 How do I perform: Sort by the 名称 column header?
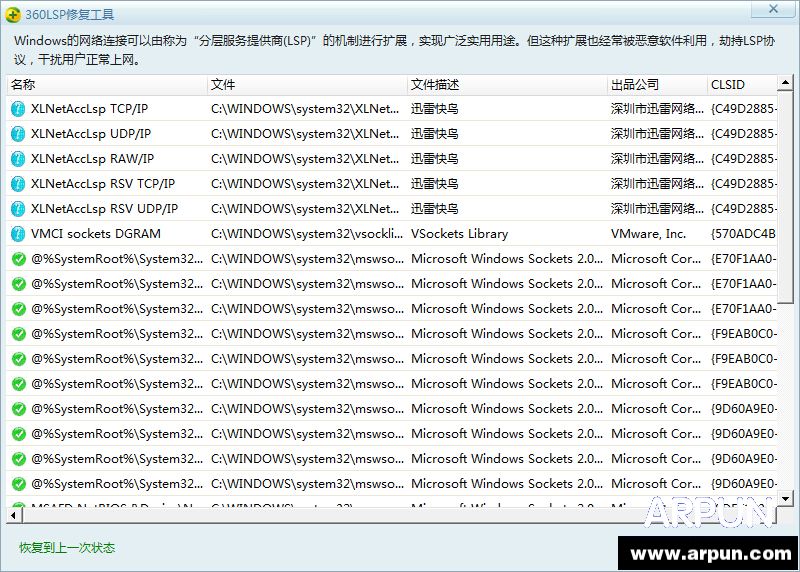[x=107, y=85]
